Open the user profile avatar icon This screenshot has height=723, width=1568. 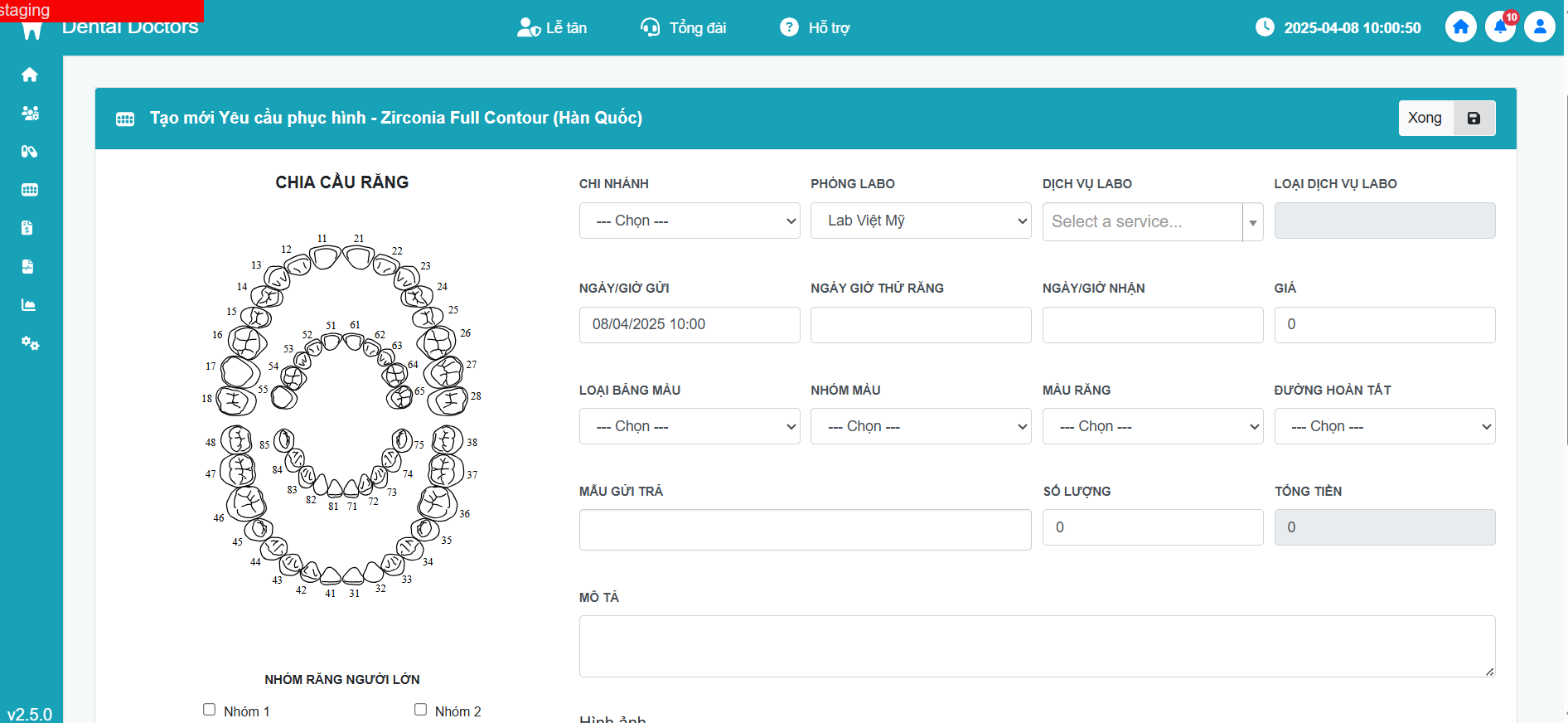click(x=1540, y=27)
